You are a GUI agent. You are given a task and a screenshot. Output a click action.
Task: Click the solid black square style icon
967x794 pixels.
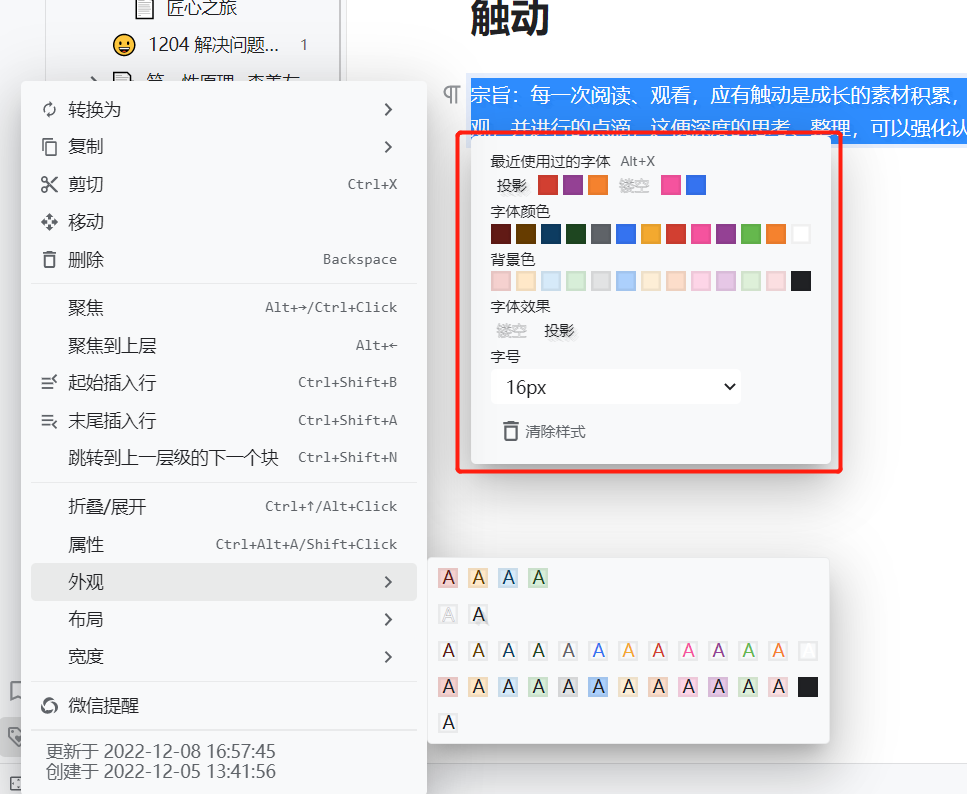tap(808, 687)
